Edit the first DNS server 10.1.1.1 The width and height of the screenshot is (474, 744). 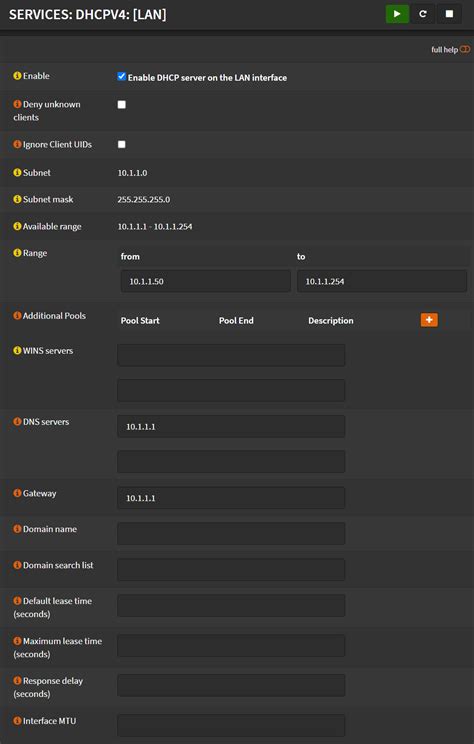(231, 427)
